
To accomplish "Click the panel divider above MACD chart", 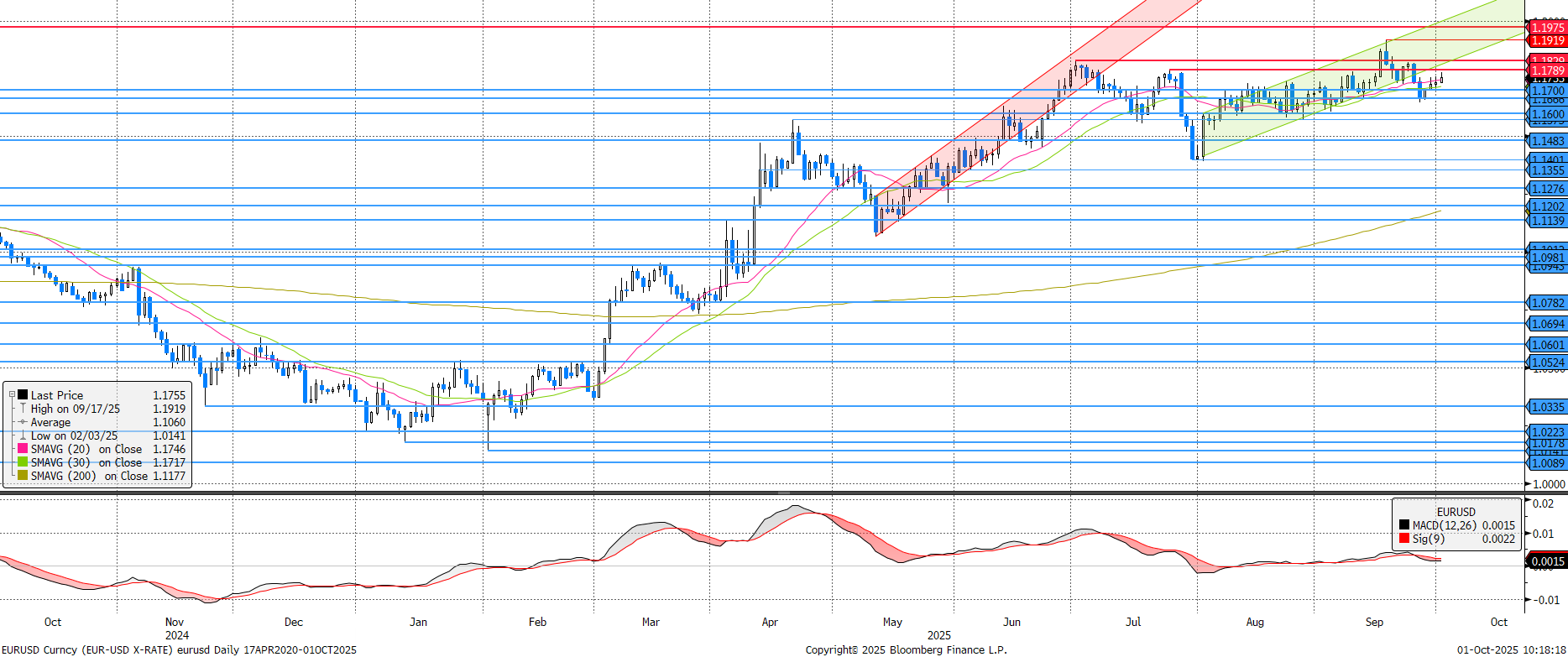I will (784, 493).
